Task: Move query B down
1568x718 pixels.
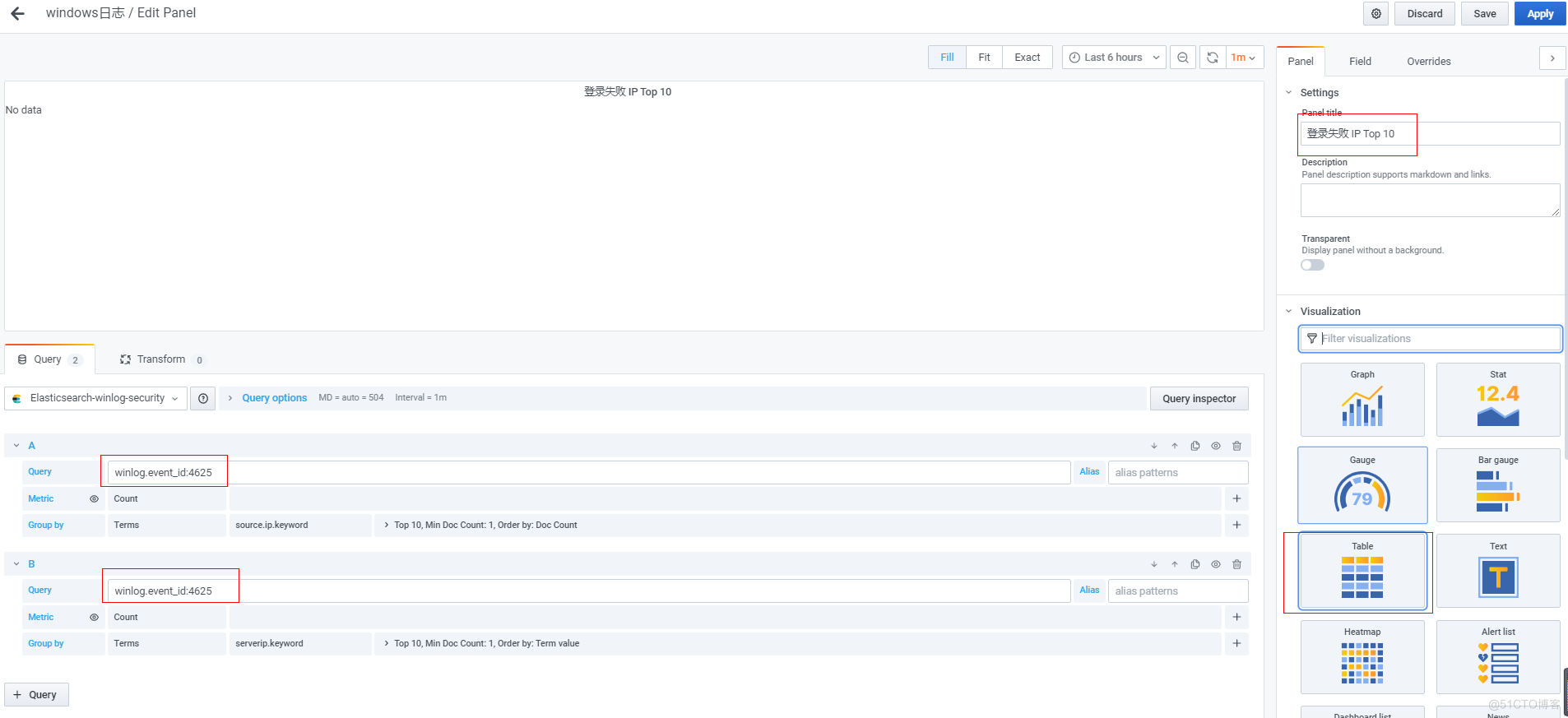Action: click(x=1154, y=564)
